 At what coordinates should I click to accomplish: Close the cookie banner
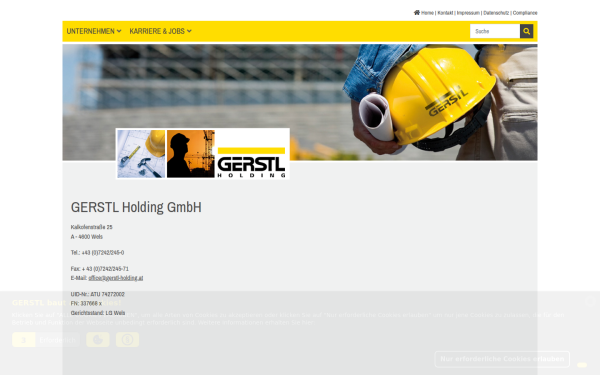pos(590,302)
